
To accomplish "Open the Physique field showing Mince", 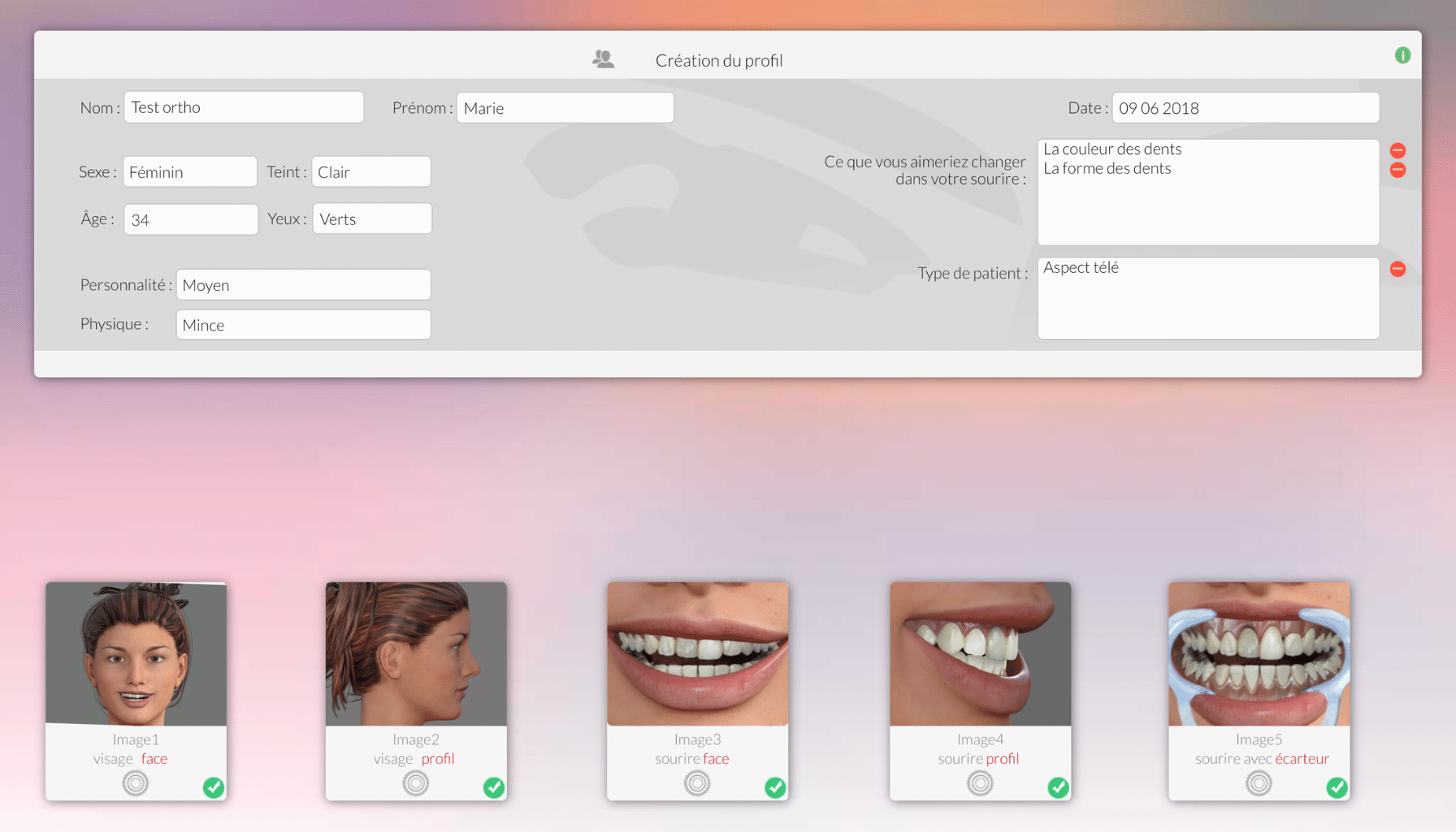I will point(303,324).
